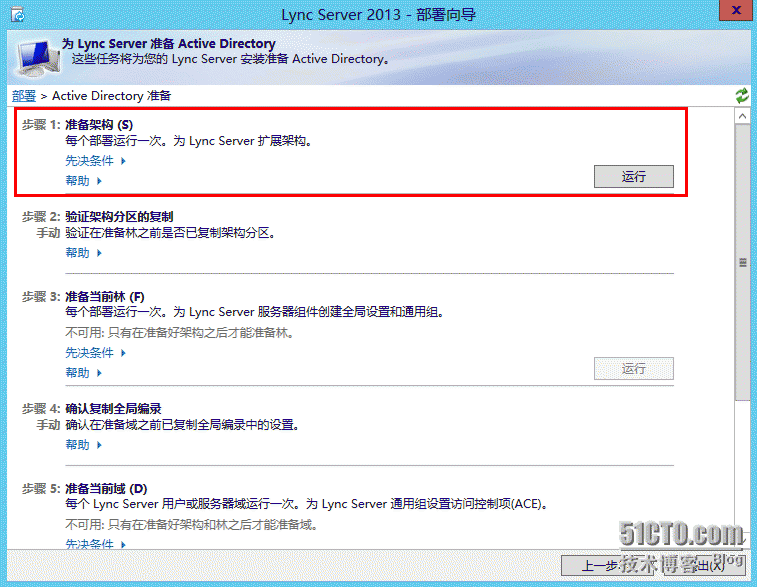Select Step 5 title 准备当前域 (D)

pyautogui.click(x=106, y=489)
